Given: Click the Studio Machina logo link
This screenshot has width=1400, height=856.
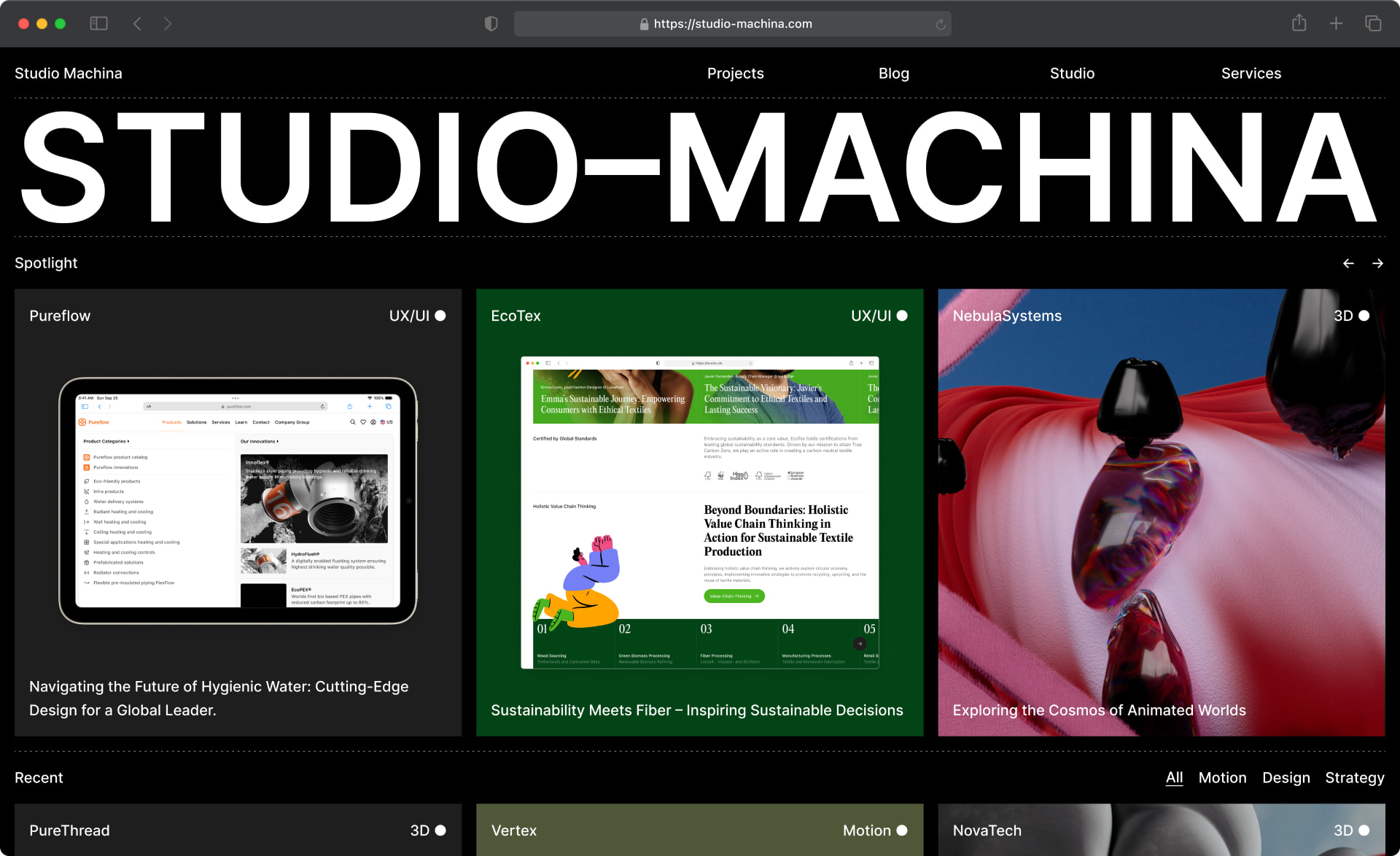Looking at the screenshot, I should click(x=69, y=73).
